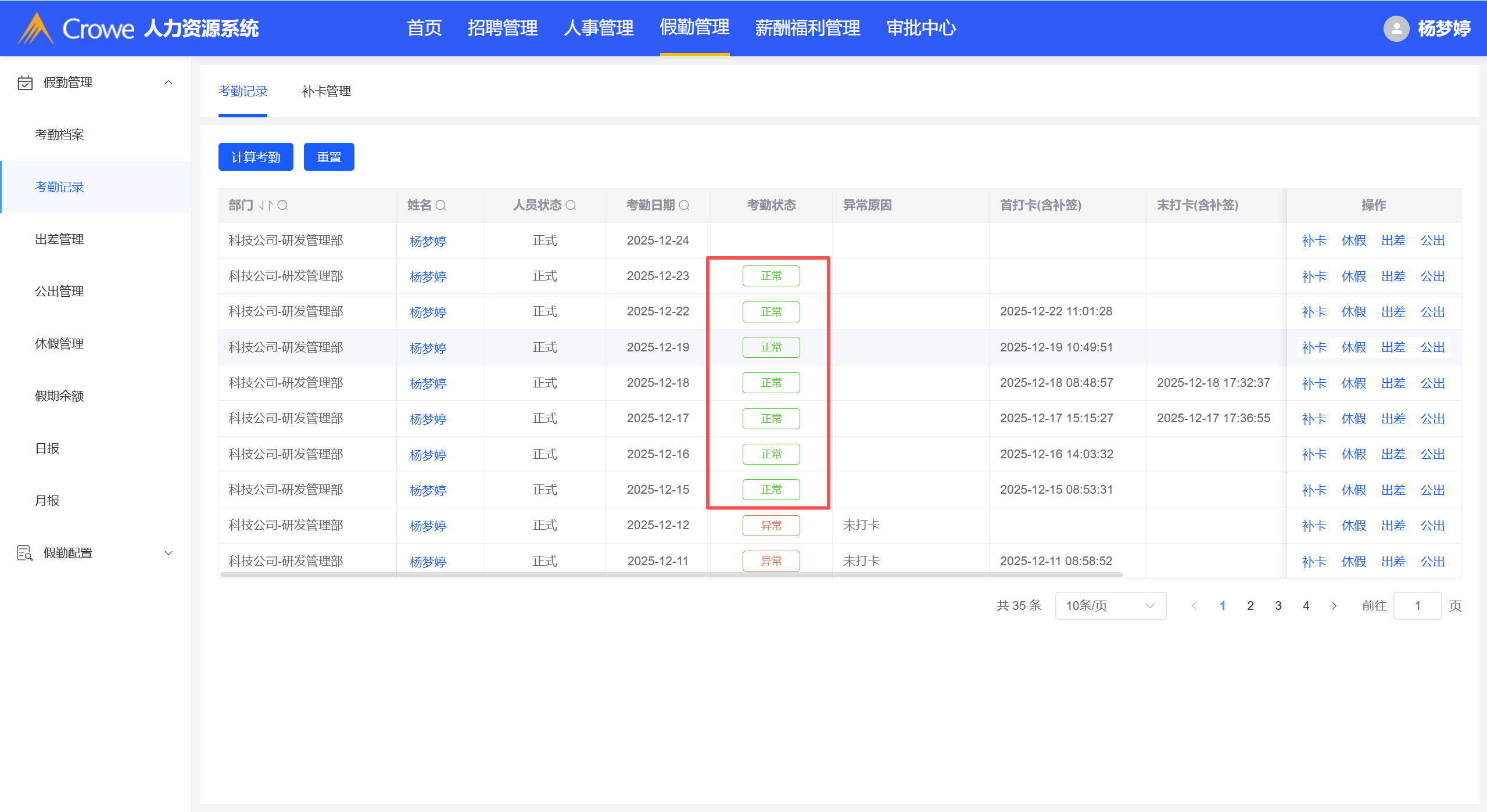
Task: Click the calendar icon beside 假勤管理 in sidebar
Action: tap(25, 82)
